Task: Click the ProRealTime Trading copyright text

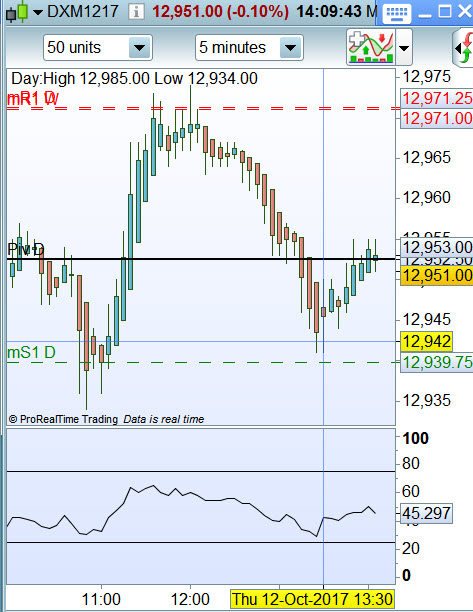Action: point(63,419)
